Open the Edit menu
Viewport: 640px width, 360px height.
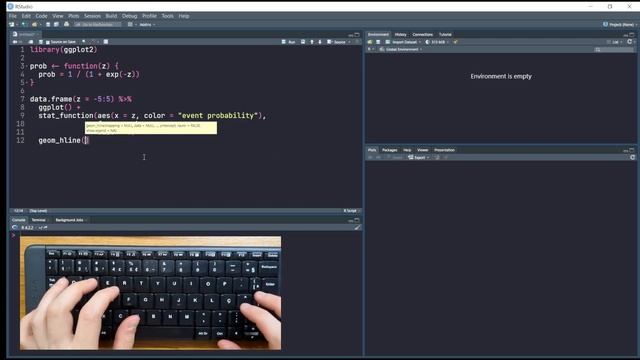(26, 16)
